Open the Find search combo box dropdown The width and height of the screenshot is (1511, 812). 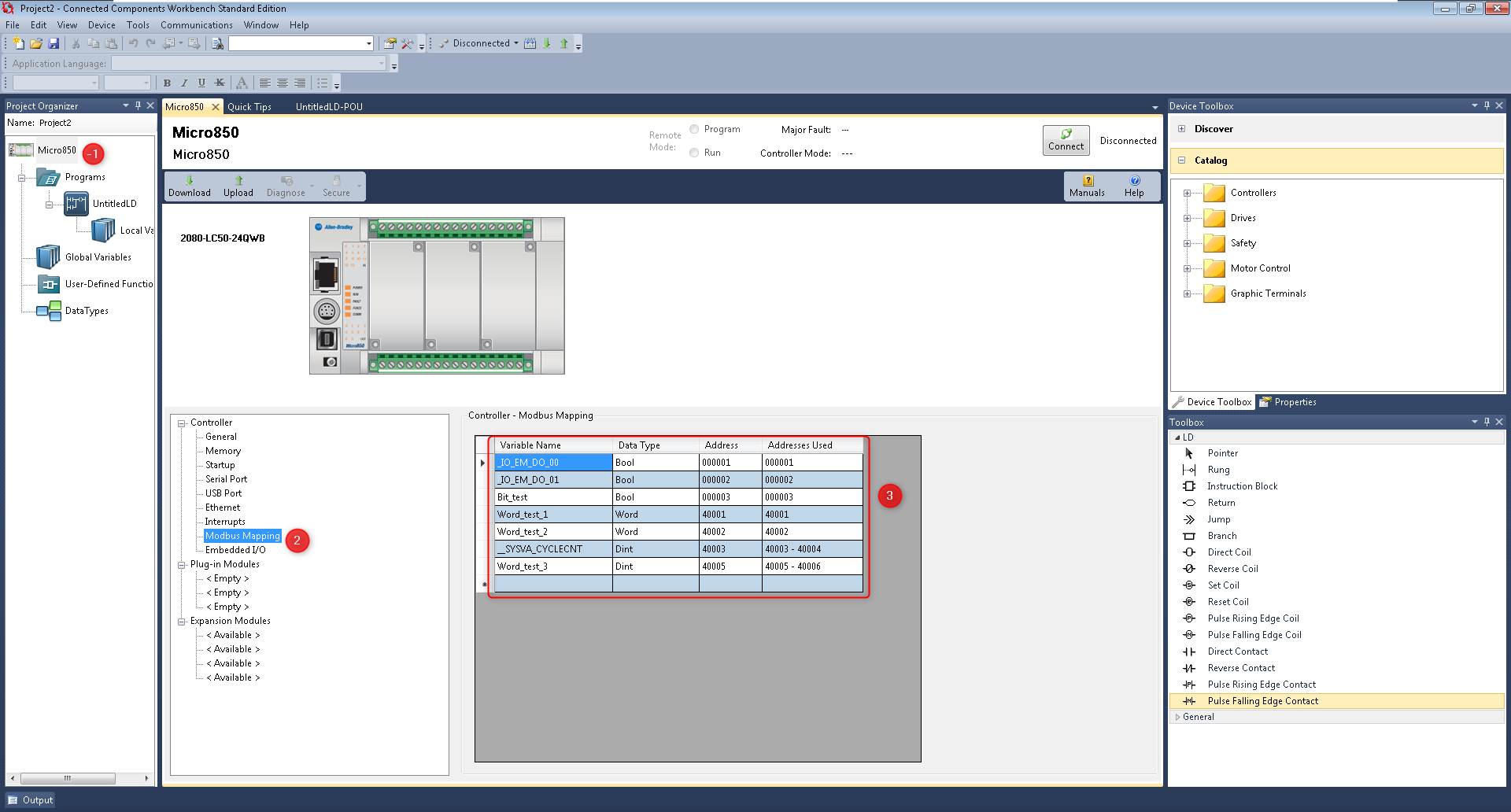click(368, 43)
